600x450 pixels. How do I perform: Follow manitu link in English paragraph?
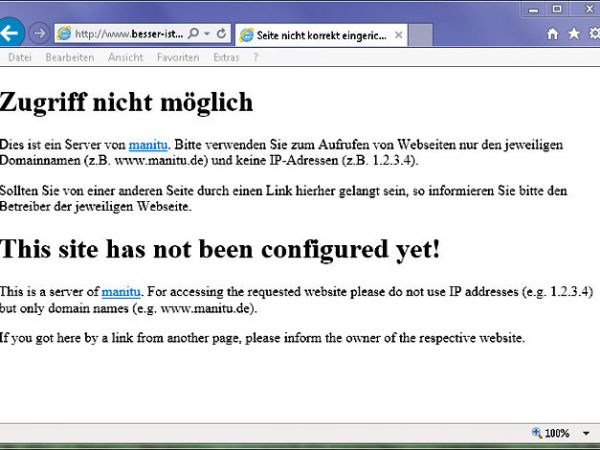tap(121, 292)
